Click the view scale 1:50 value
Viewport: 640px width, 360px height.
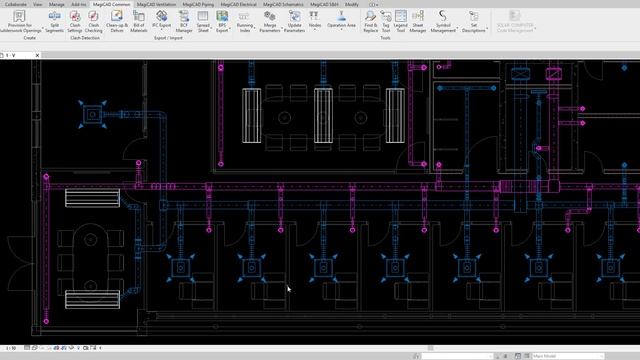[11, 348]
